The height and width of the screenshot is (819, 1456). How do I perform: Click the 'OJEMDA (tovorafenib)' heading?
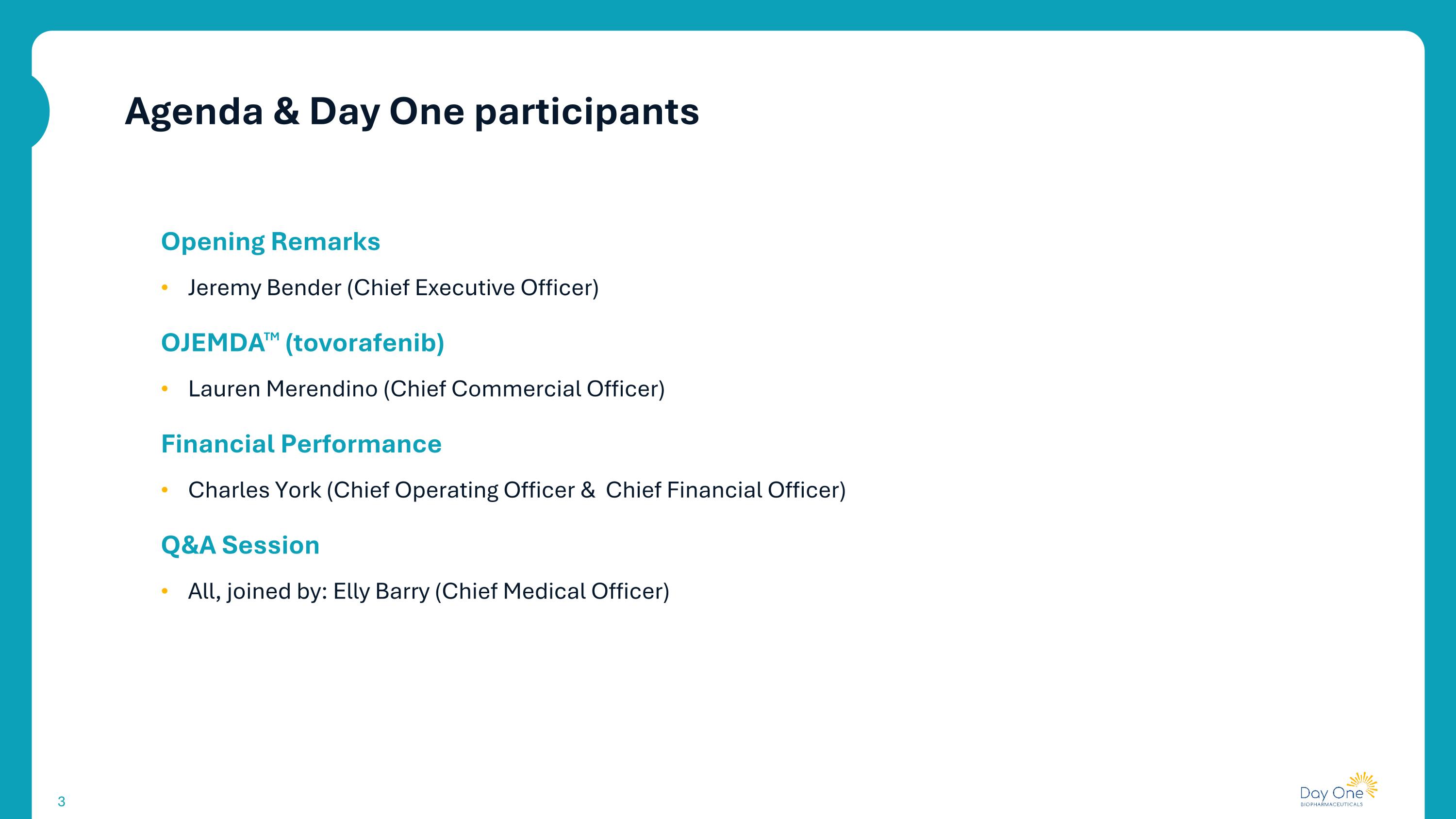[x=302, y=343]
